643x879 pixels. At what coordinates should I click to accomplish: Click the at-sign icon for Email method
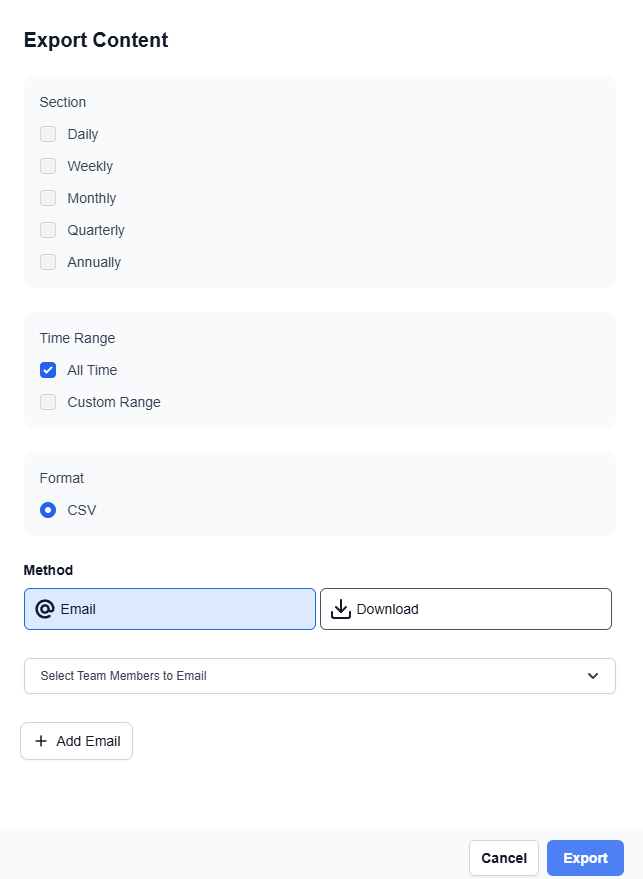44,609
